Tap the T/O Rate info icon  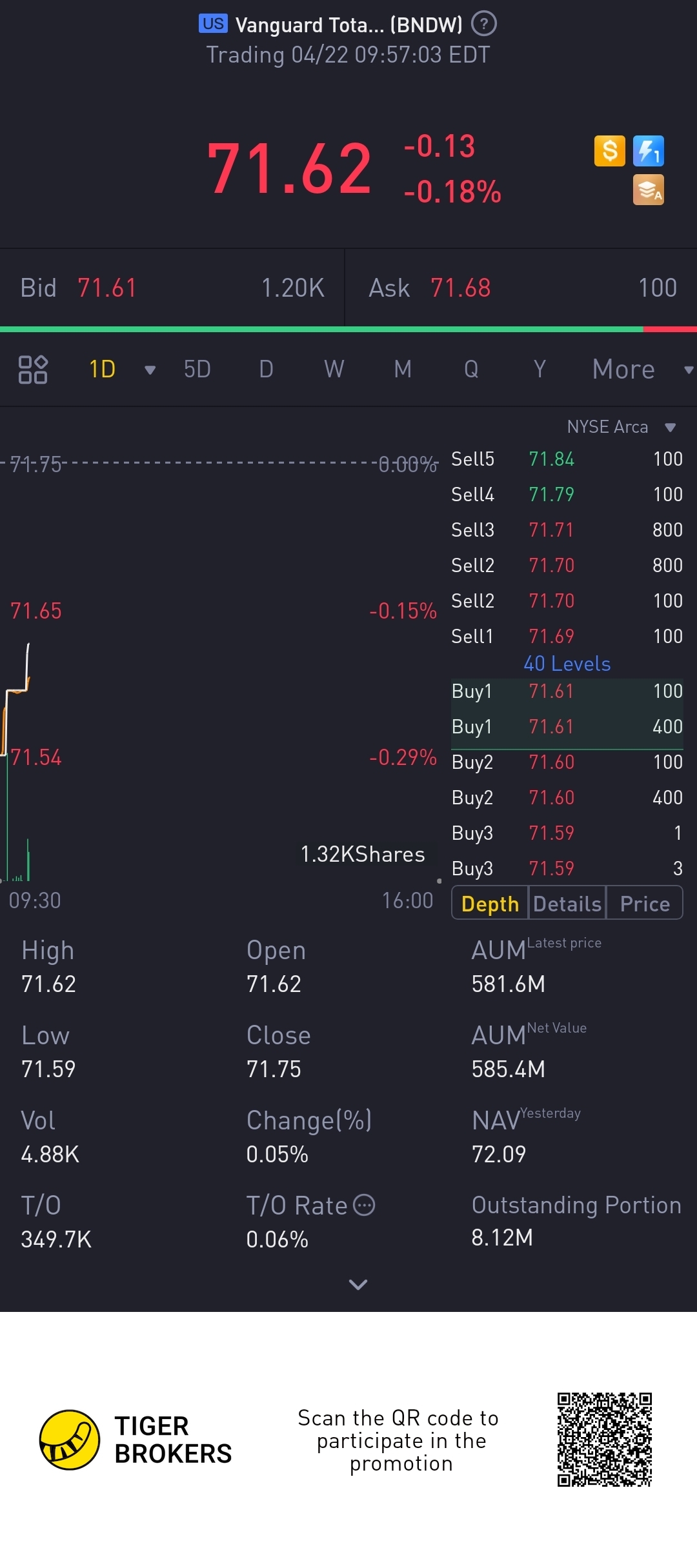pos(365,1205)
